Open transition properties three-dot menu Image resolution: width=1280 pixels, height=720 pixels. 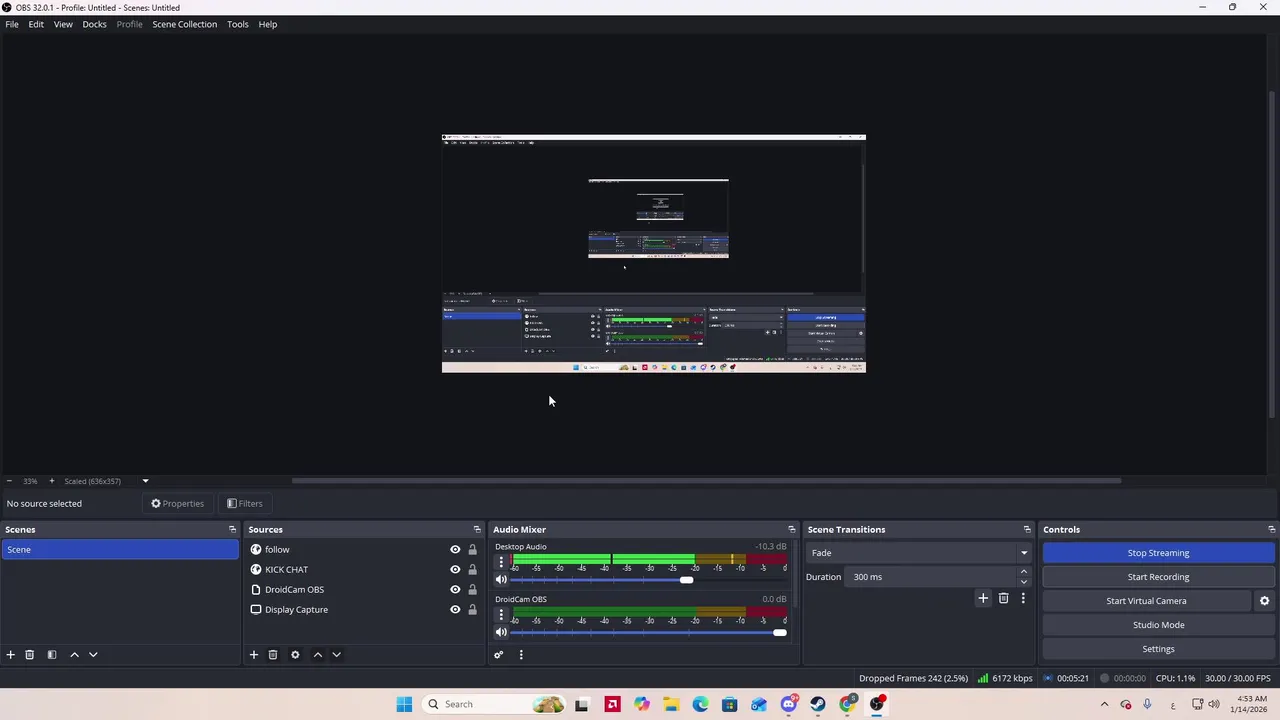(1023, 598)
